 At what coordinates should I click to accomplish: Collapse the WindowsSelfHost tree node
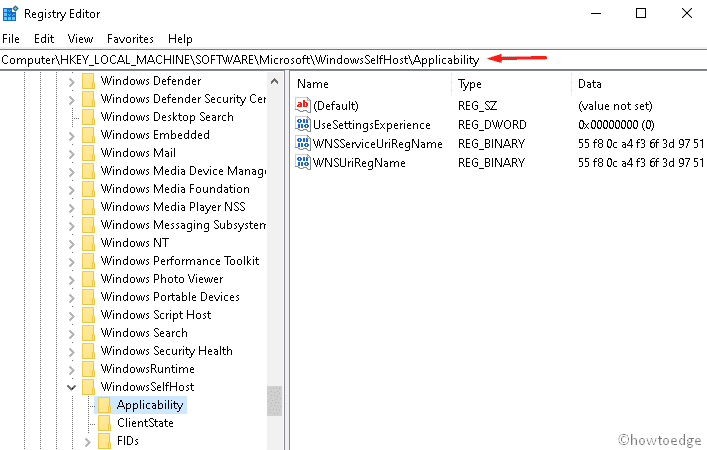tap(71, 387)
